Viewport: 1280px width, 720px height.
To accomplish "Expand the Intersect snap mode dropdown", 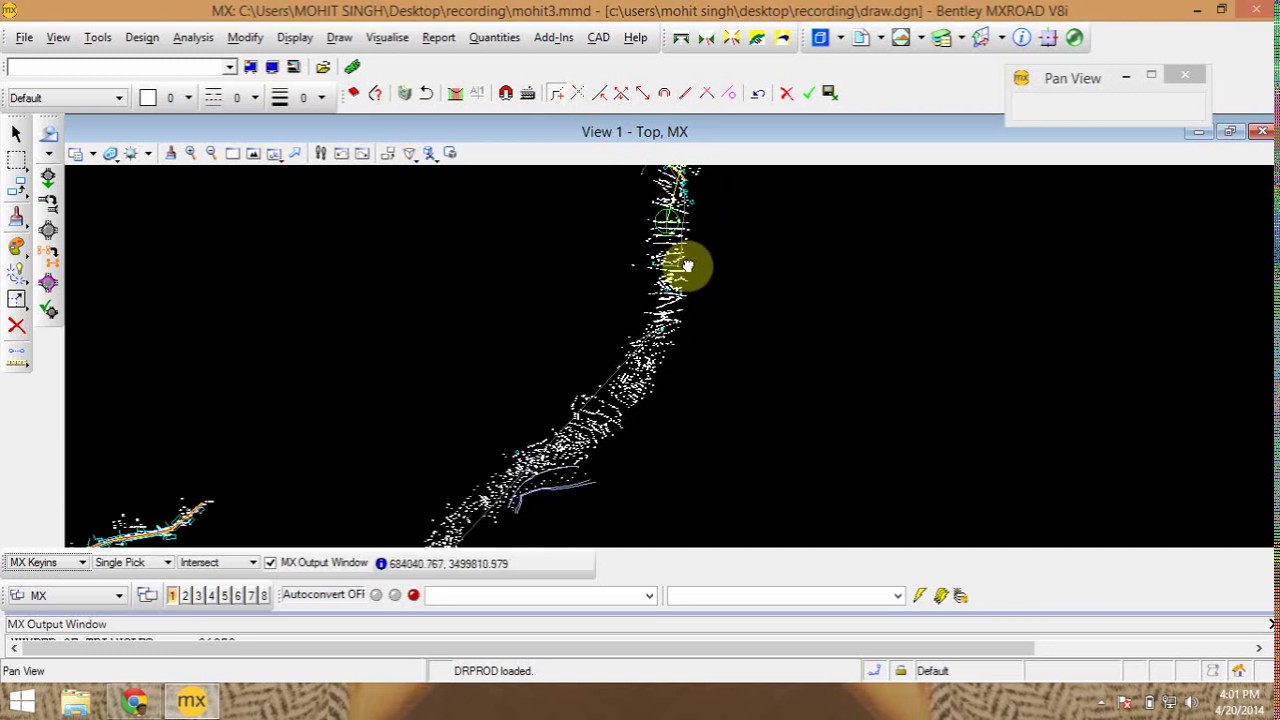I will coord(254,563).
